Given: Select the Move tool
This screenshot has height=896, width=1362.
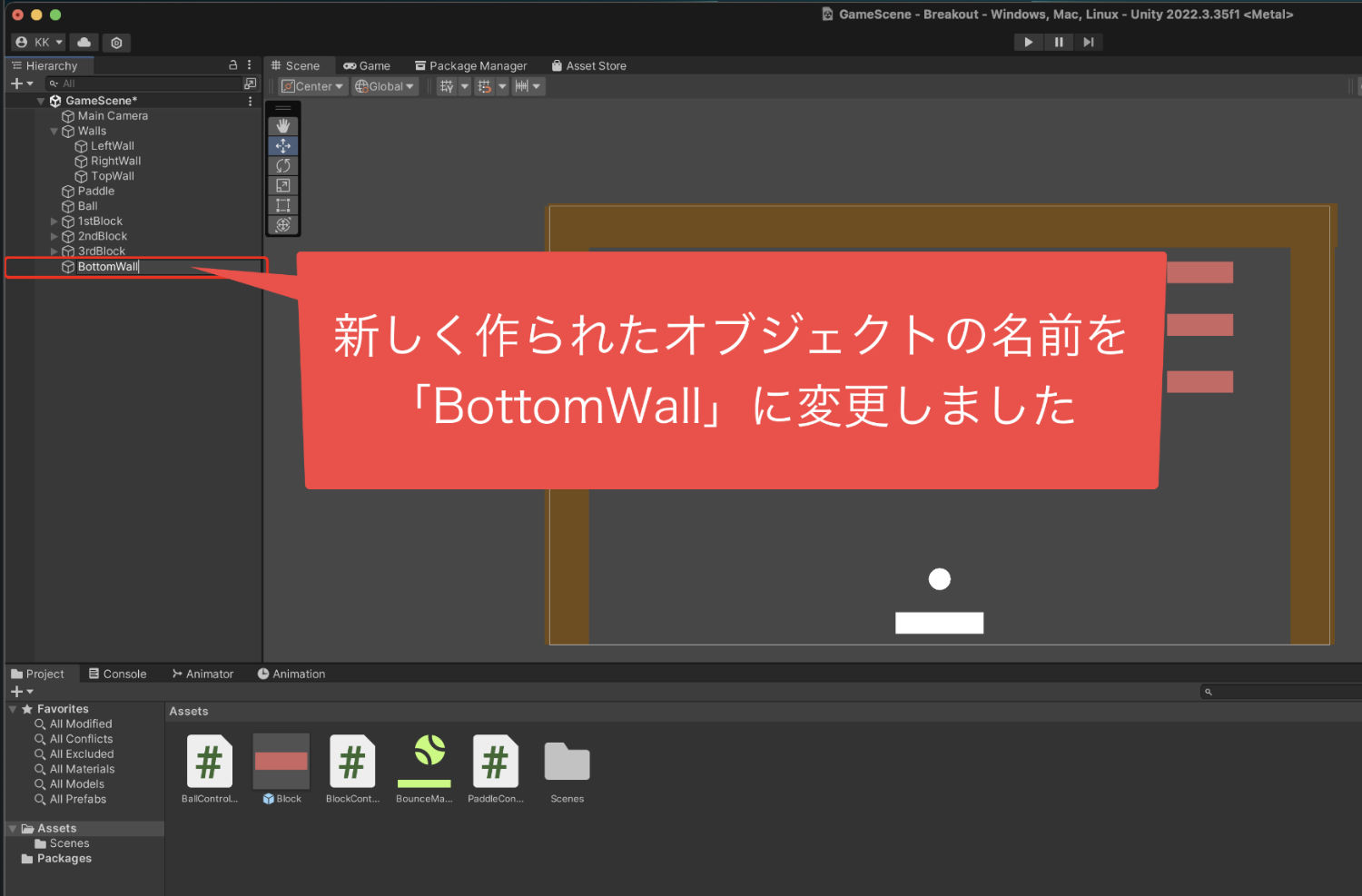Looking at the screenshot, I should (283, 146).
